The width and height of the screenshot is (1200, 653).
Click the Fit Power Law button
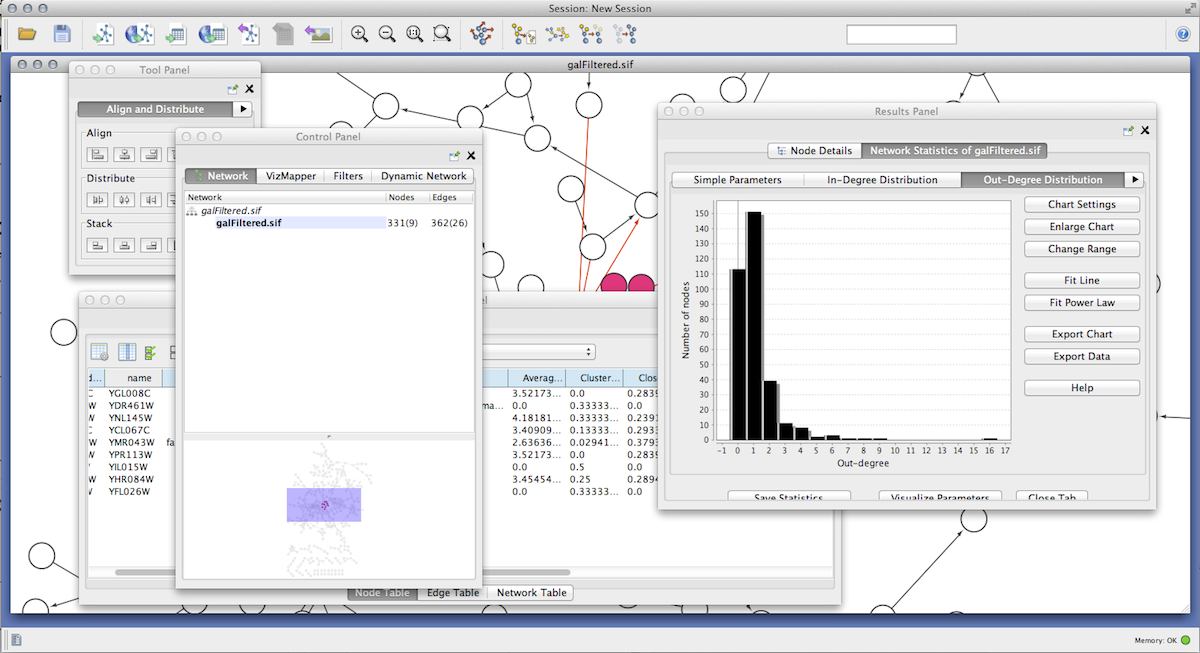point(1081,303)
